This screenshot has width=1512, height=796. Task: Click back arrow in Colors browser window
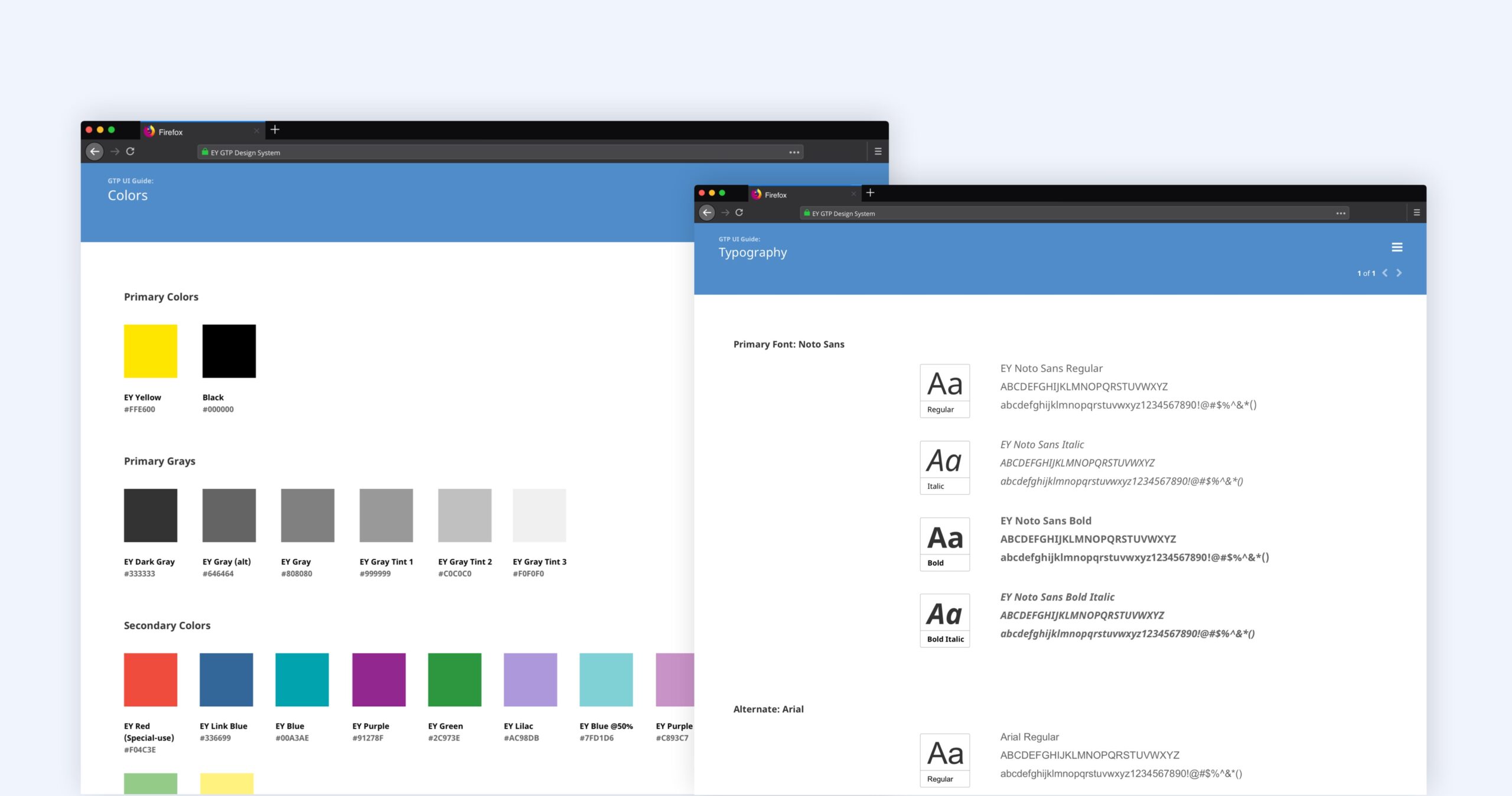coord(94,152)
